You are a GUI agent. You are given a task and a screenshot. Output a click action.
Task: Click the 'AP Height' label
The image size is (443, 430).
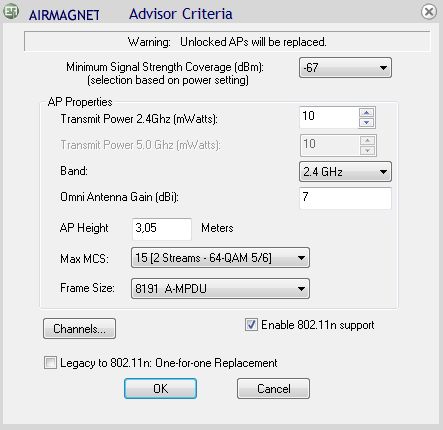pos(84,228)
